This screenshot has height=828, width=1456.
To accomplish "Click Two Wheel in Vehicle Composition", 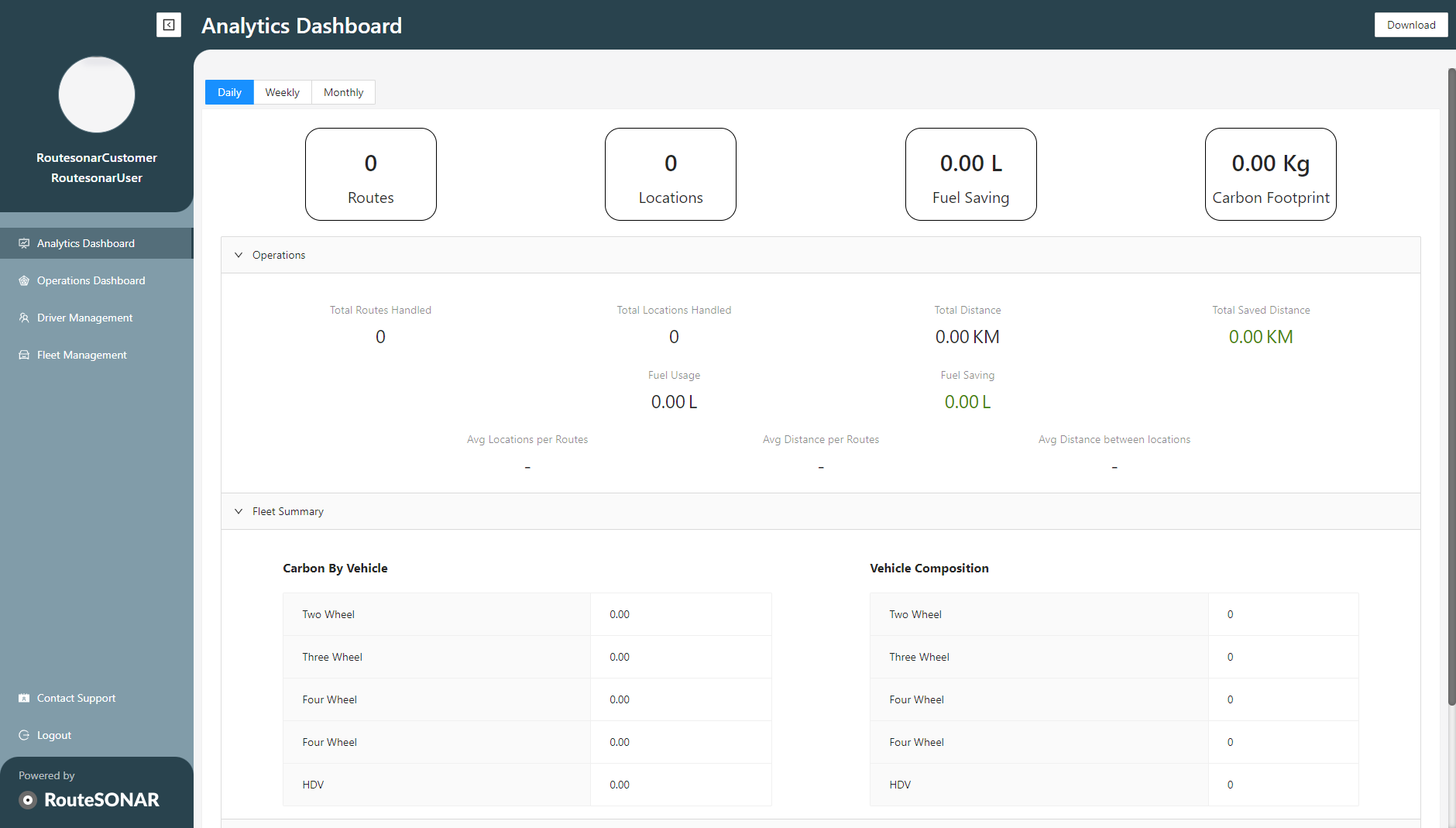I will pos(915,614).
